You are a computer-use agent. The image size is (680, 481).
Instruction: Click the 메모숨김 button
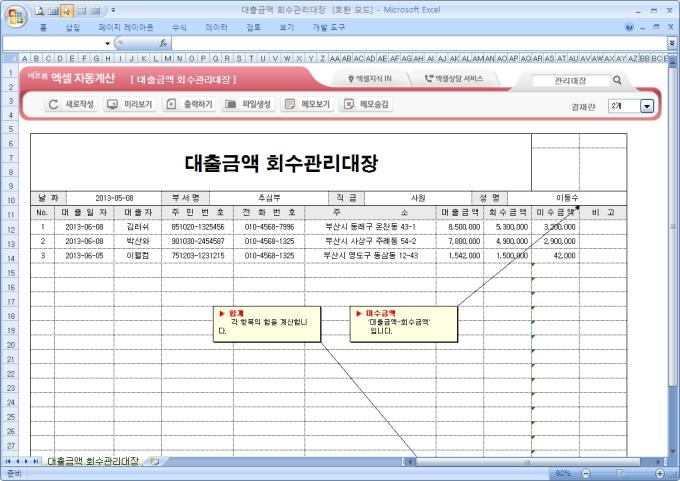pos(366,104)
